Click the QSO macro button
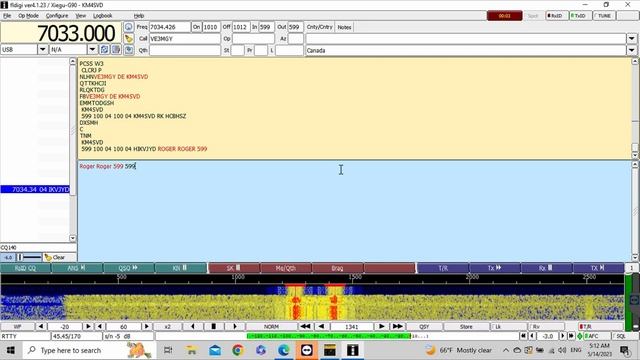 click(x=129, y=268)
